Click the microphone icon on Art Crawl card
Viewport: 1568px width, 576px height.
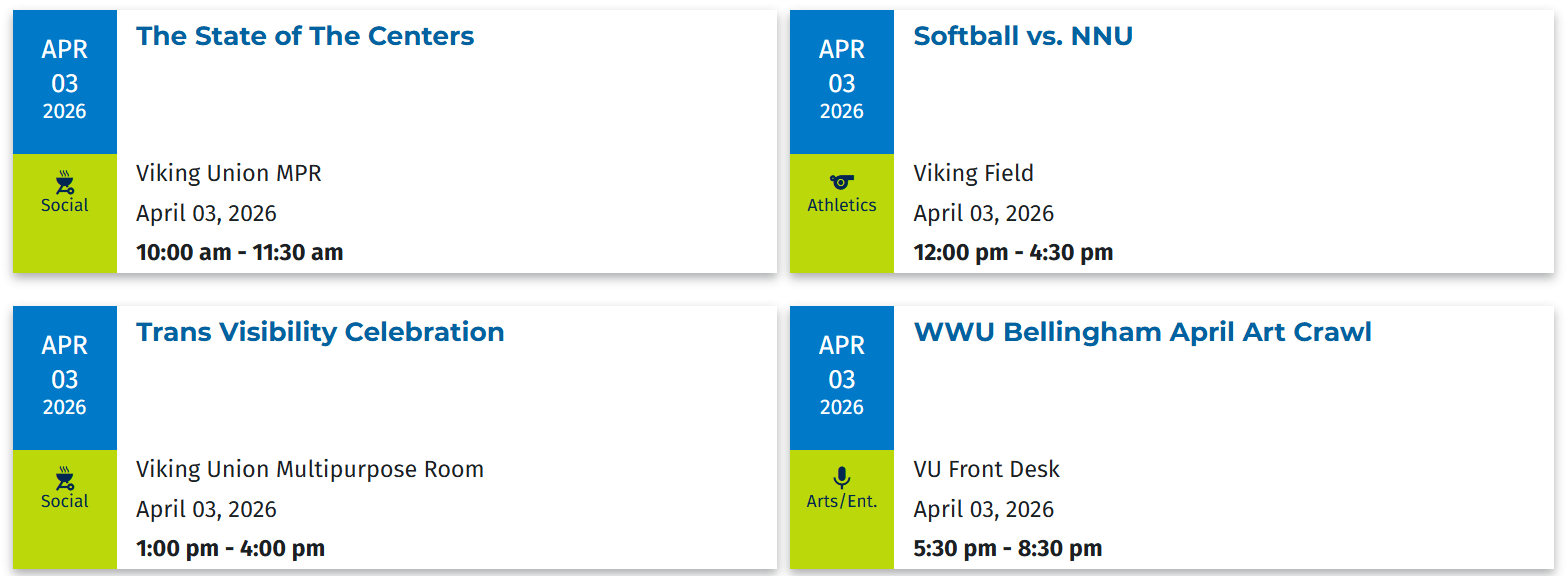[842, 478]
